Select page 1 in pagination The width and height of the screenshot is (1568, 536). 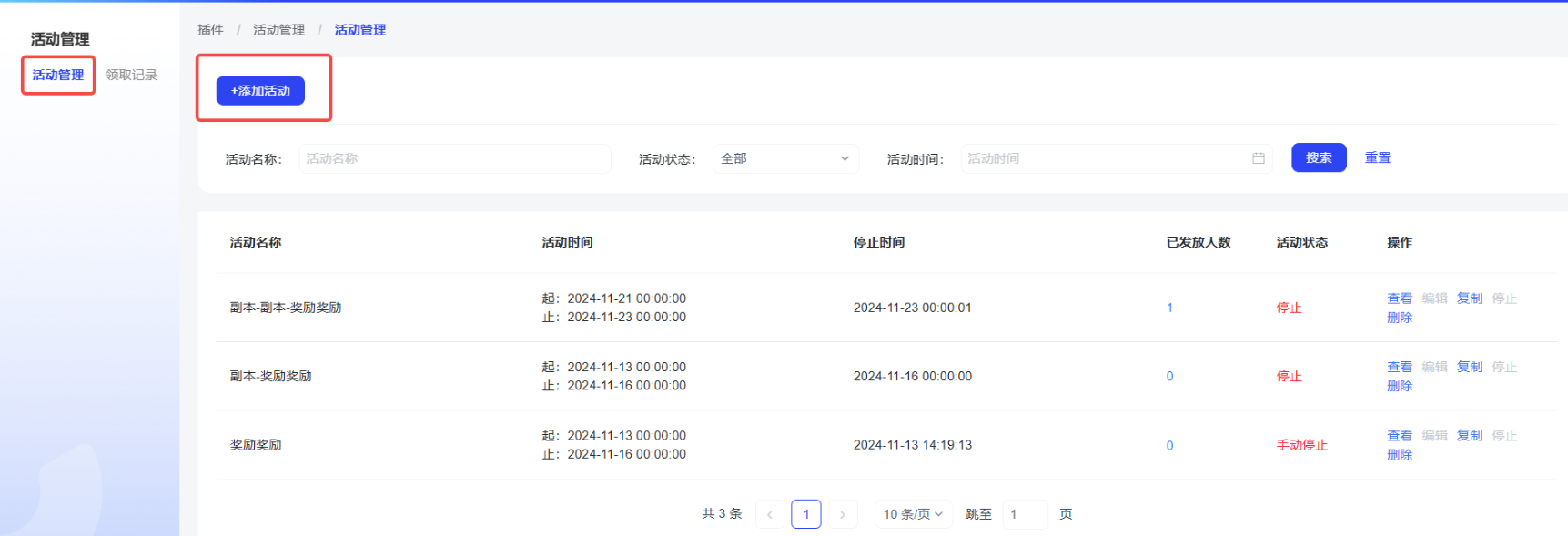(805, 514)
